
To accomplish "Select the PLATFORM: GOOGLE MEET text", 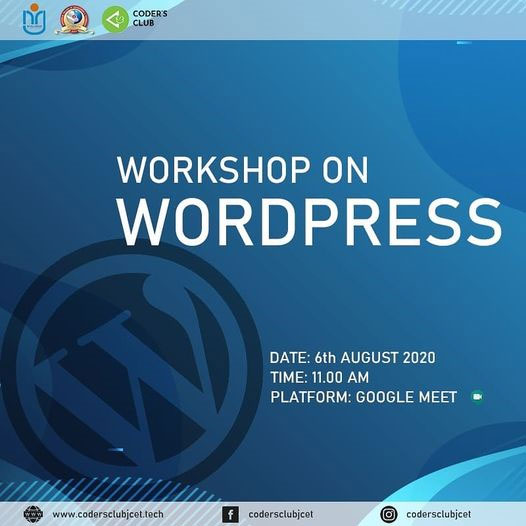I will pyautogui.click(x=364, y=397).
